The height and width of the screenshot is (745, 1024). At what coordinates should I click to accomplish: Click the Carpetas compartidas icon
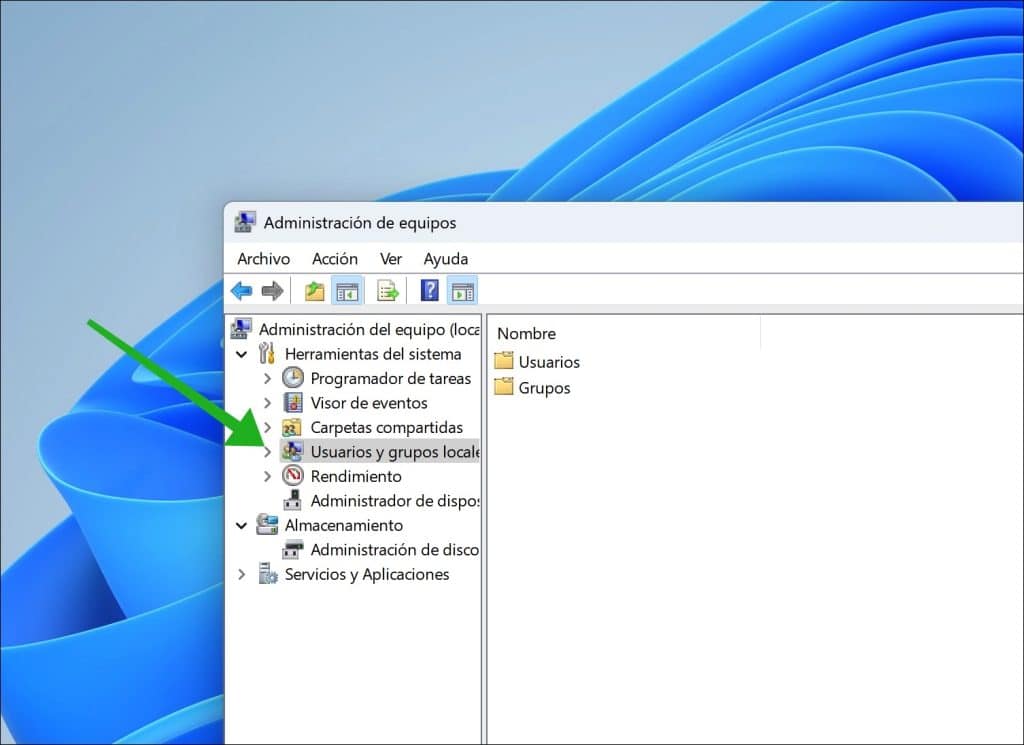tap(292, 427)
